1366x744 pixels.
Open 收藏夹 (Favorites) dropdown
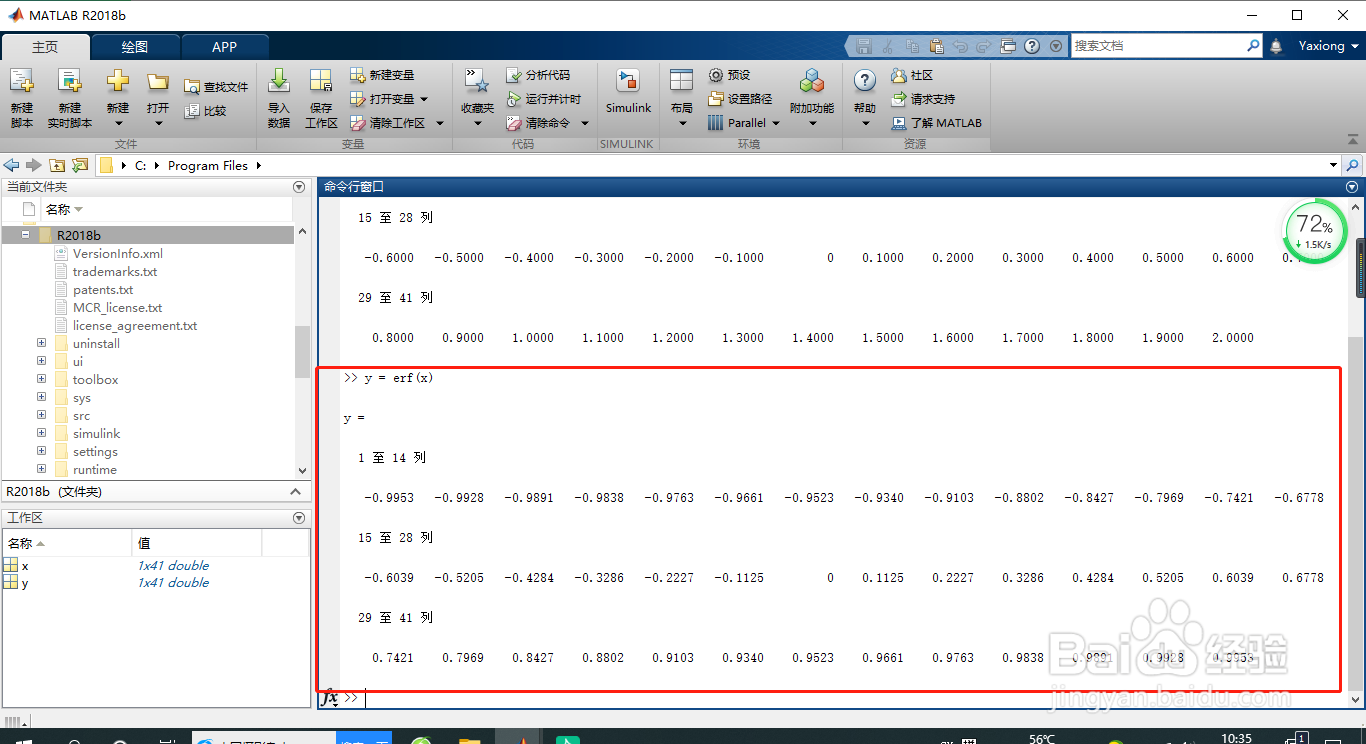point(477,123)
